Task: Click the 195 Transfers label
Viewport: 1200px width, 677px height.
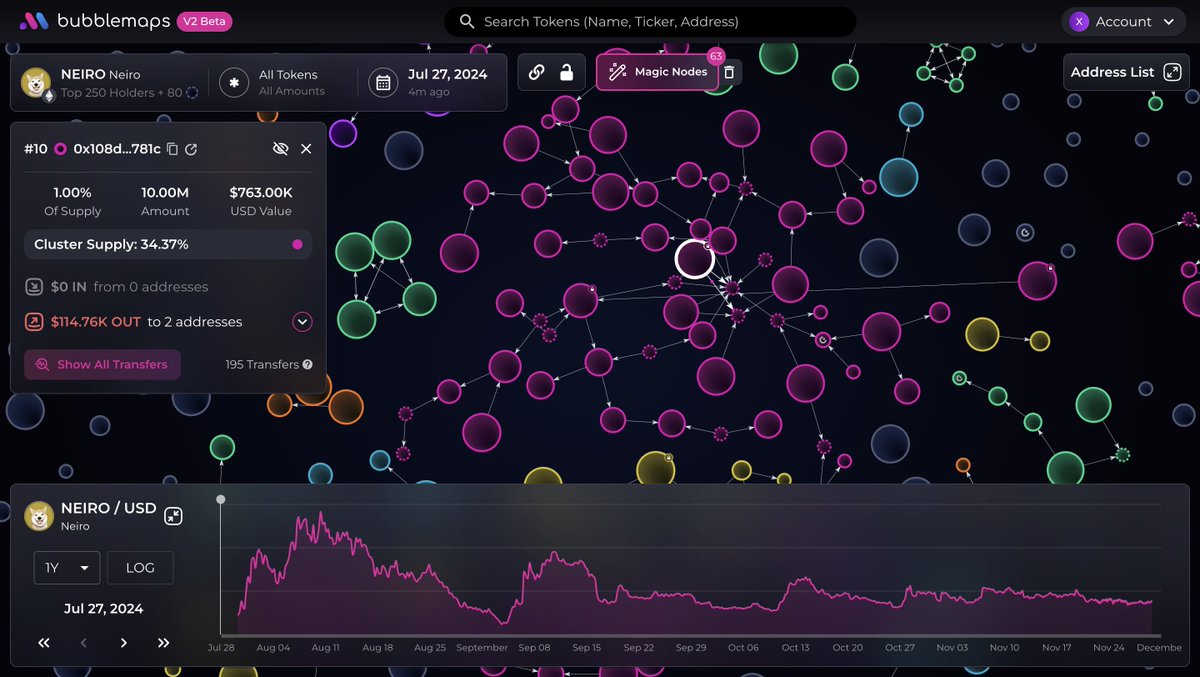Action: tap(262, 365)
